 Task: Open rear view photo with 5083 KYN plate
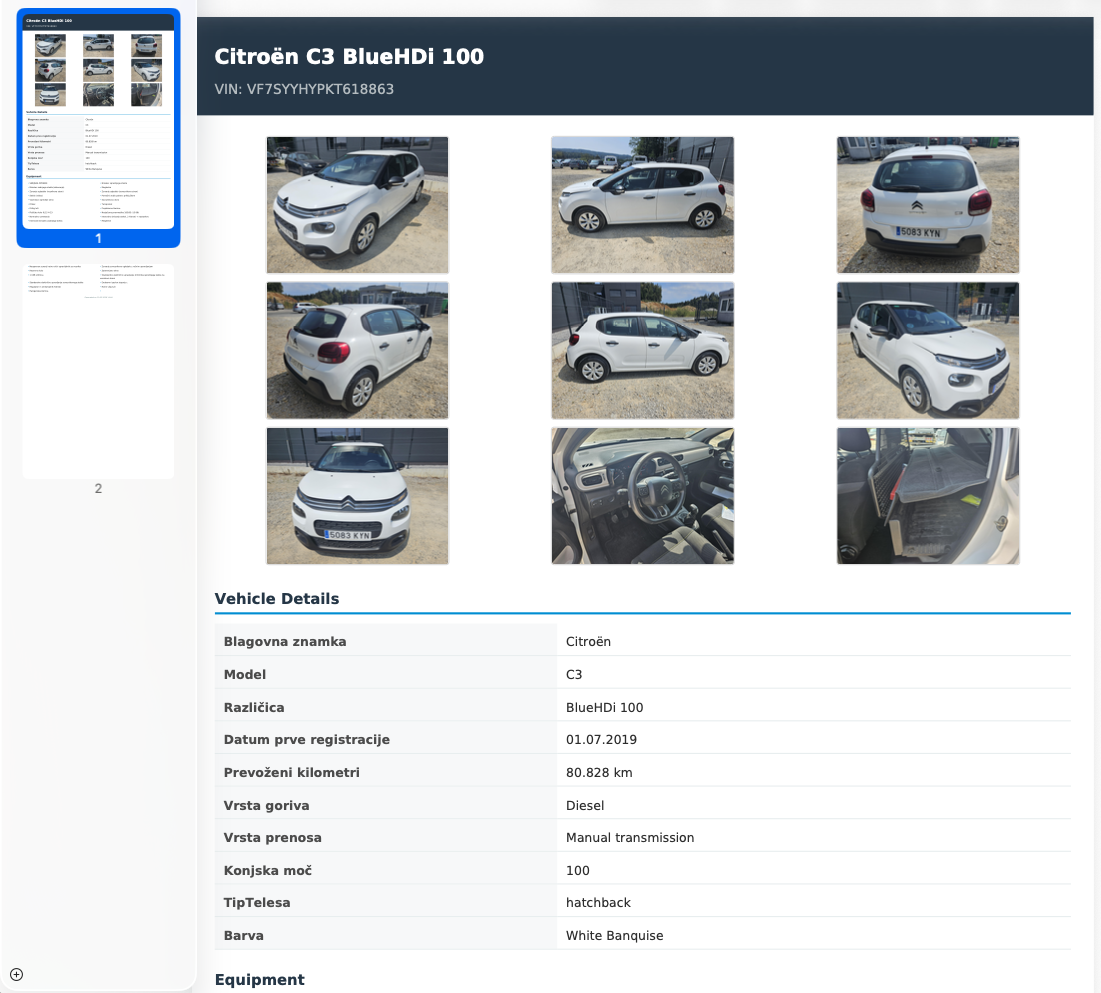click(928, 205)
